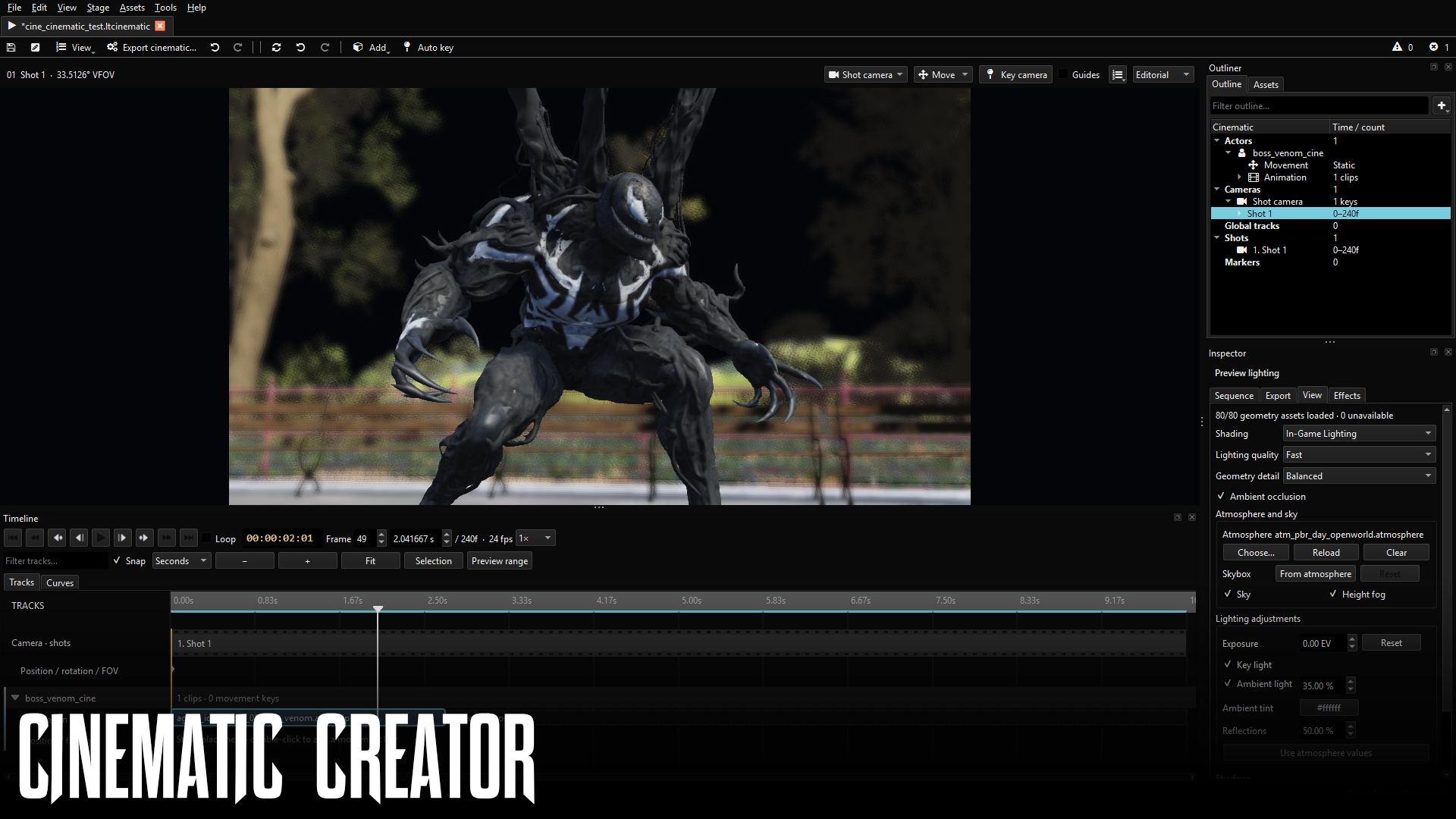Click the play button in Timeline
1456x819 pixels.
[x=100, y=538]
